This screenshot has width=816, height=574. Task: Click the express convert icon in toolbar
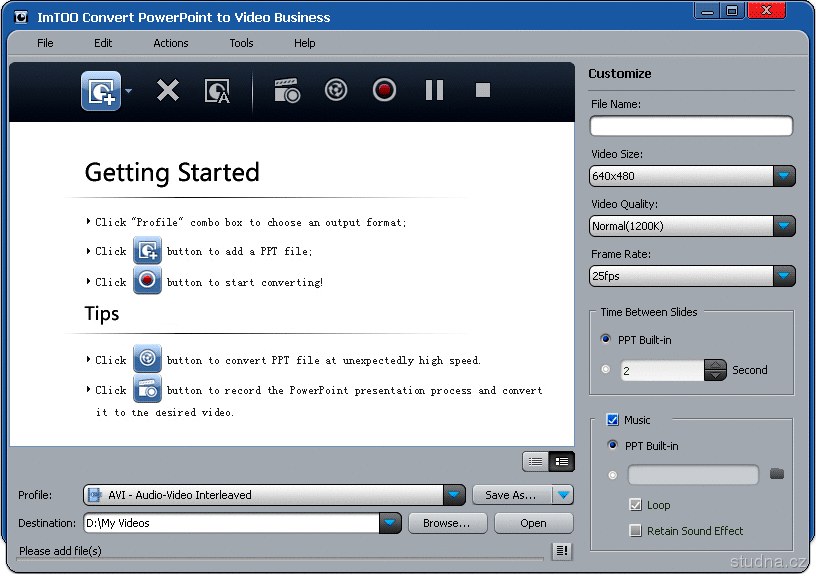tap(336, 90)
